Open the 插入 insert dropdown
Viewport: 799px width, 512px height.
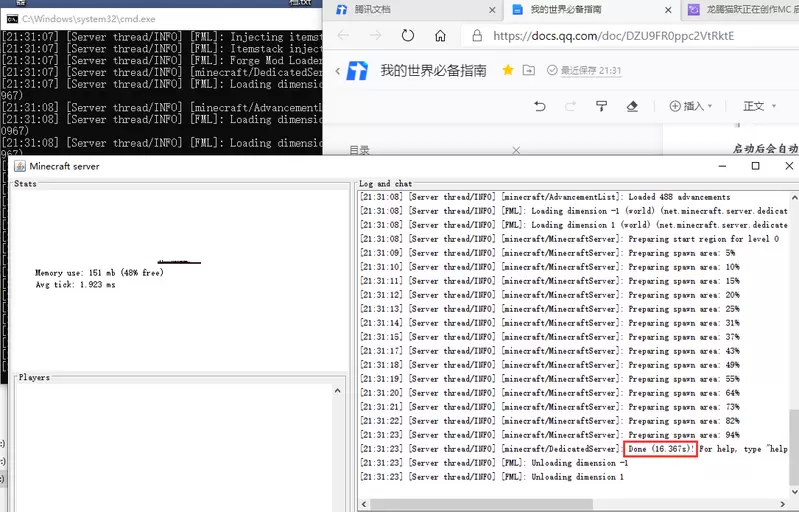coord(690,106)
